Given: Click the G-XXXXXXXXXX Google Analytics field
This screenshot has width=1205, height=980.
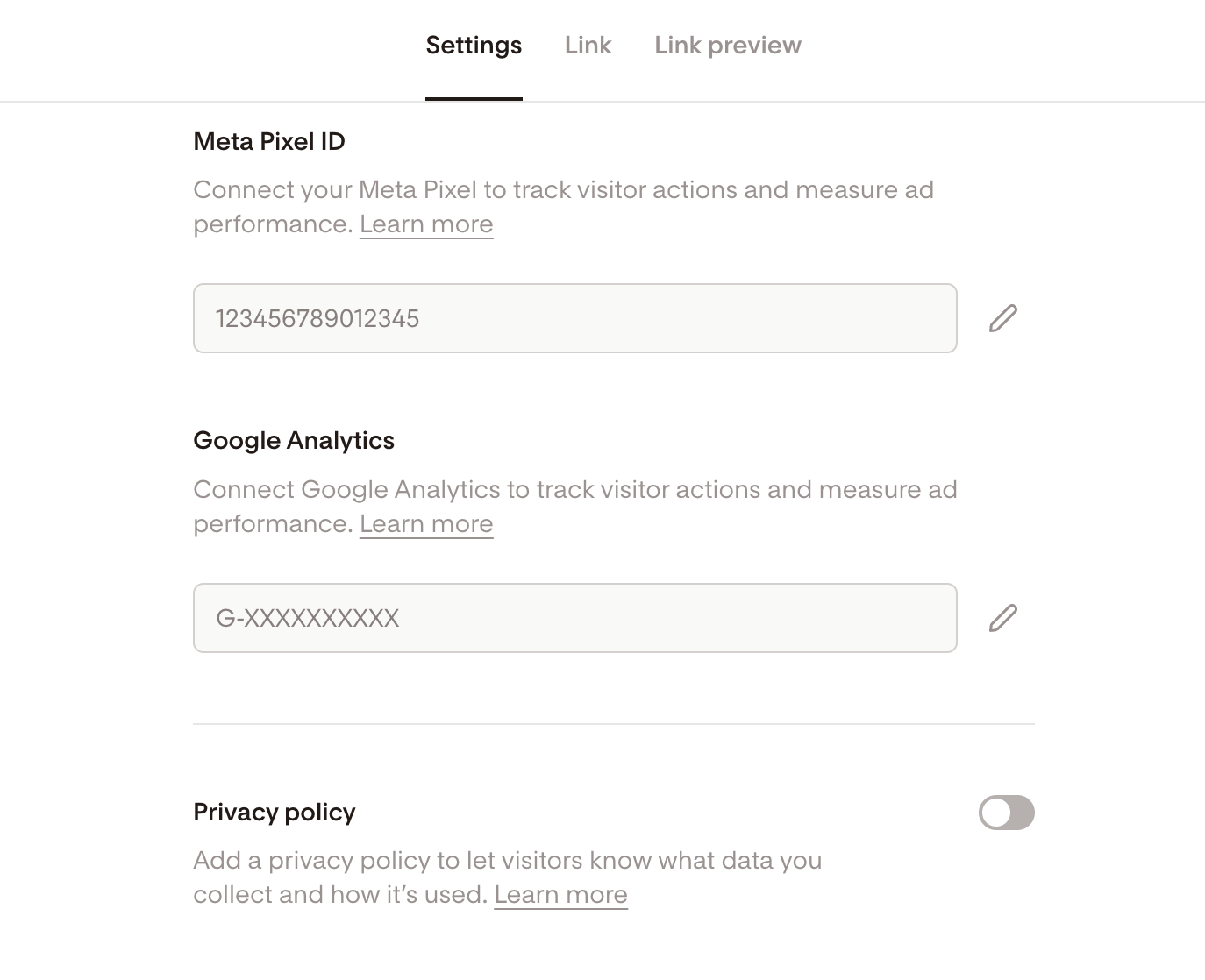Looking at the screenshot, I should pos(574,618).
